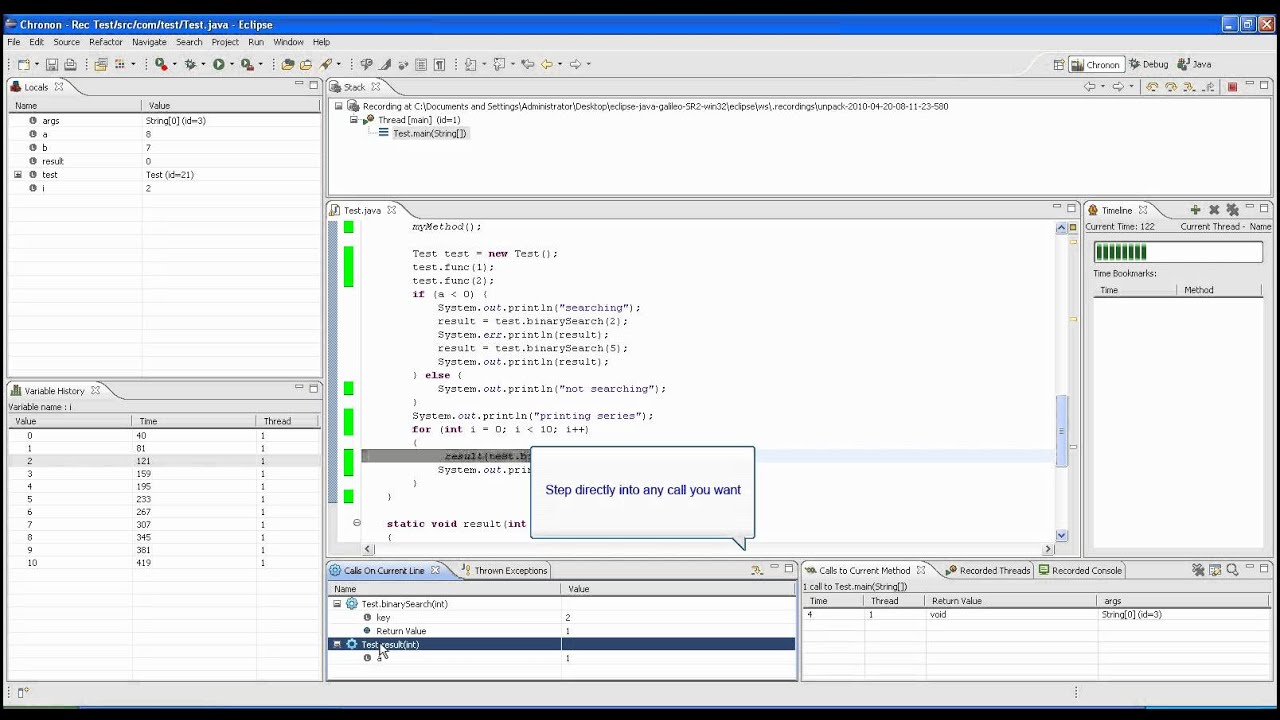Collapse the test variable in Locals
This screenshot has width=1280, height=720.
(17, 174)
